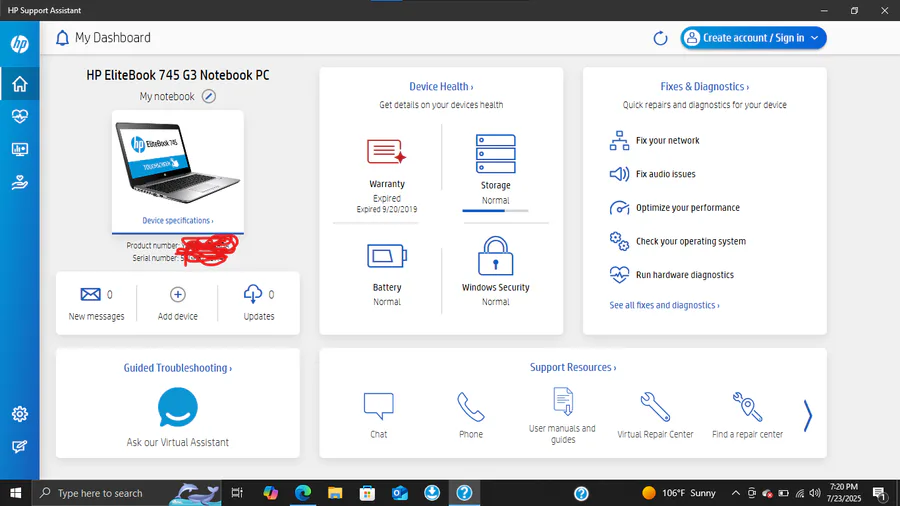Click the Run hardware diagnostics text
900x506 pixels.
point(685,275)
